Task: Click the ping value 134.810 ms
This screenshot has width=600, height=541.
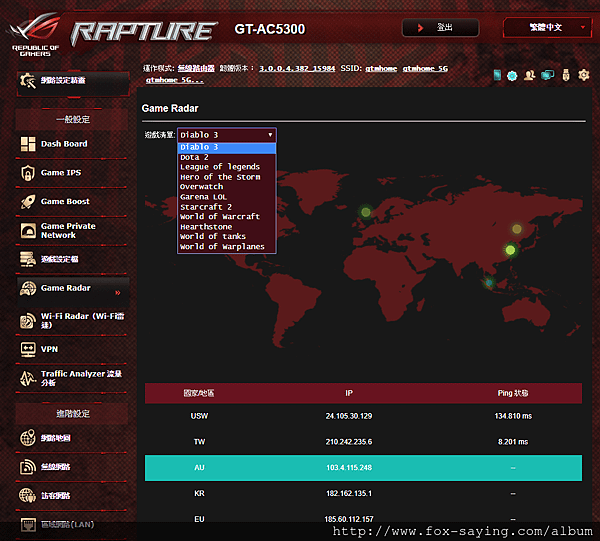Action: (513, 416)
